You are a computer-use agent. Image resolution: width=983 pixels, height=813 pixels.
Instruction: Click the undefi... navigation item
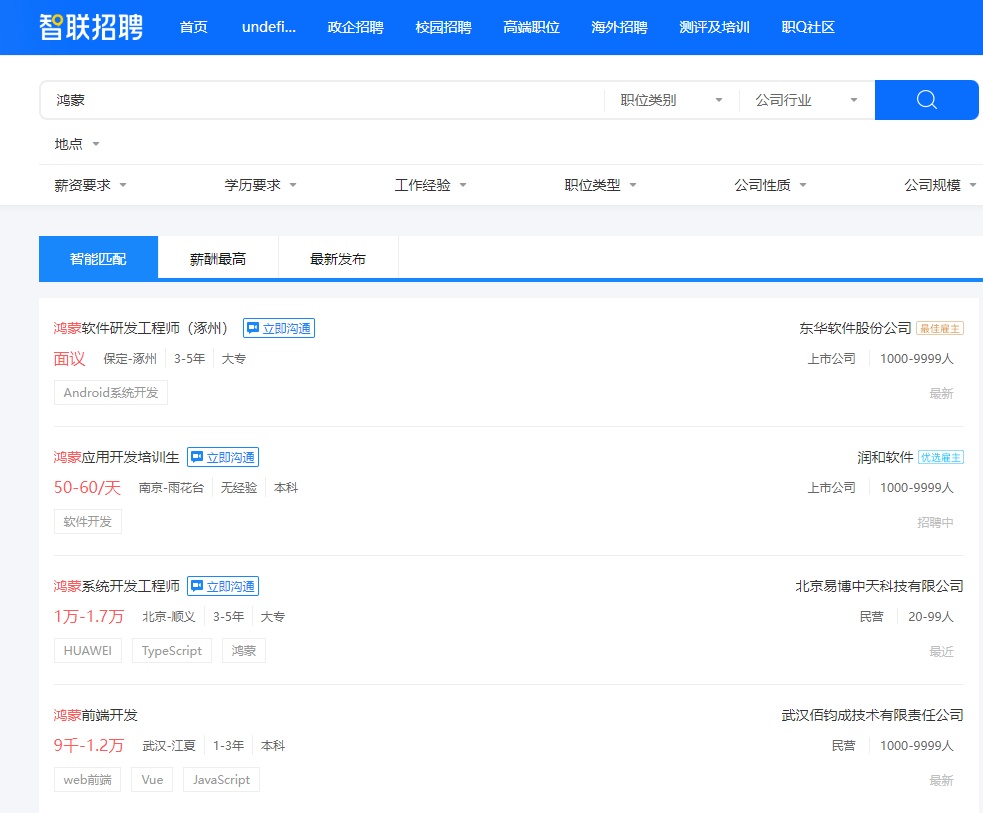tap(269, 28)
